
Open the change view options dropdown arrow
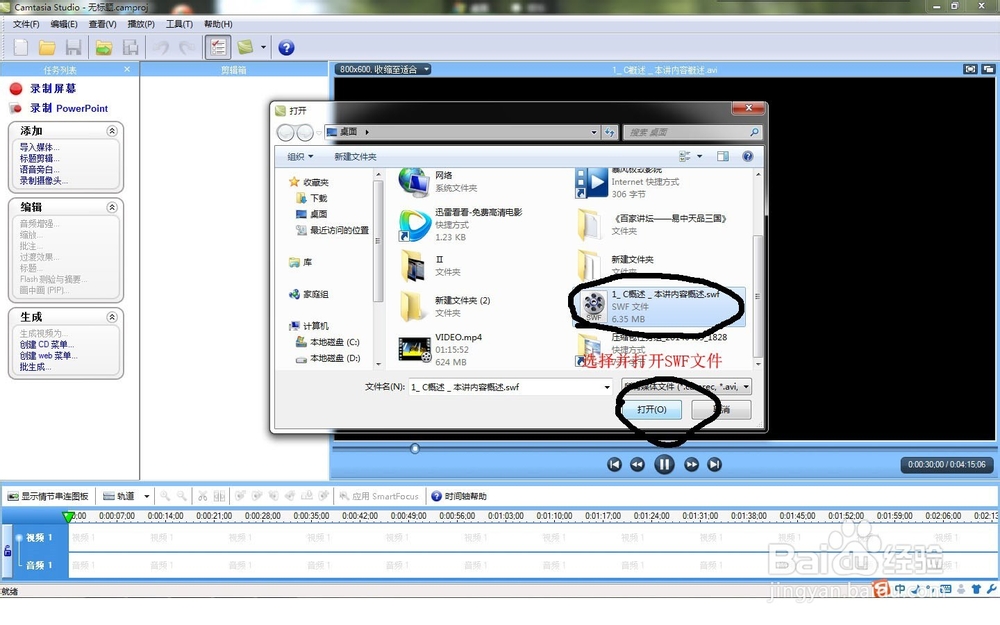point(700,156)
